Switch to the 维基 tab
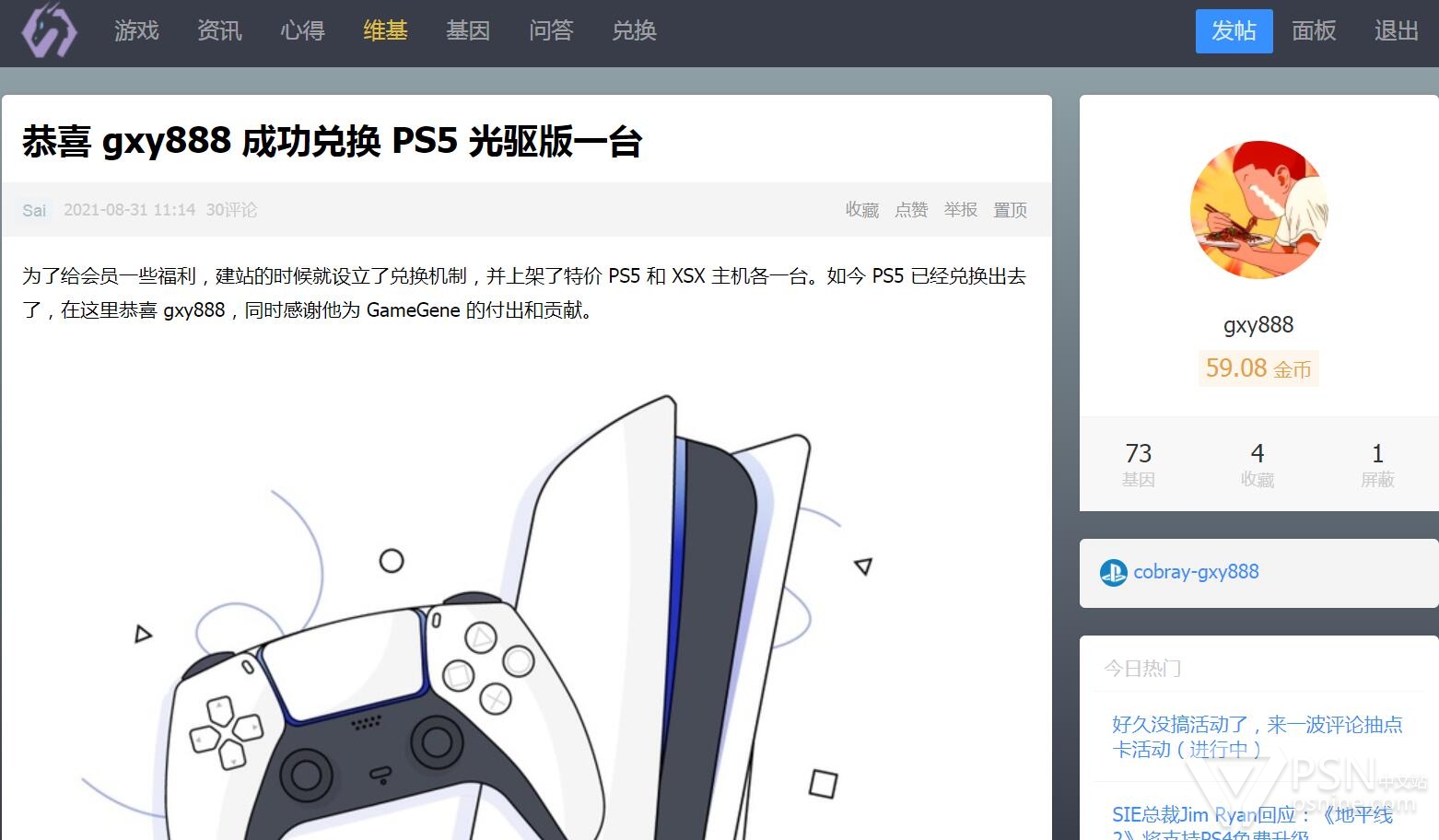 tap(385, 31)
